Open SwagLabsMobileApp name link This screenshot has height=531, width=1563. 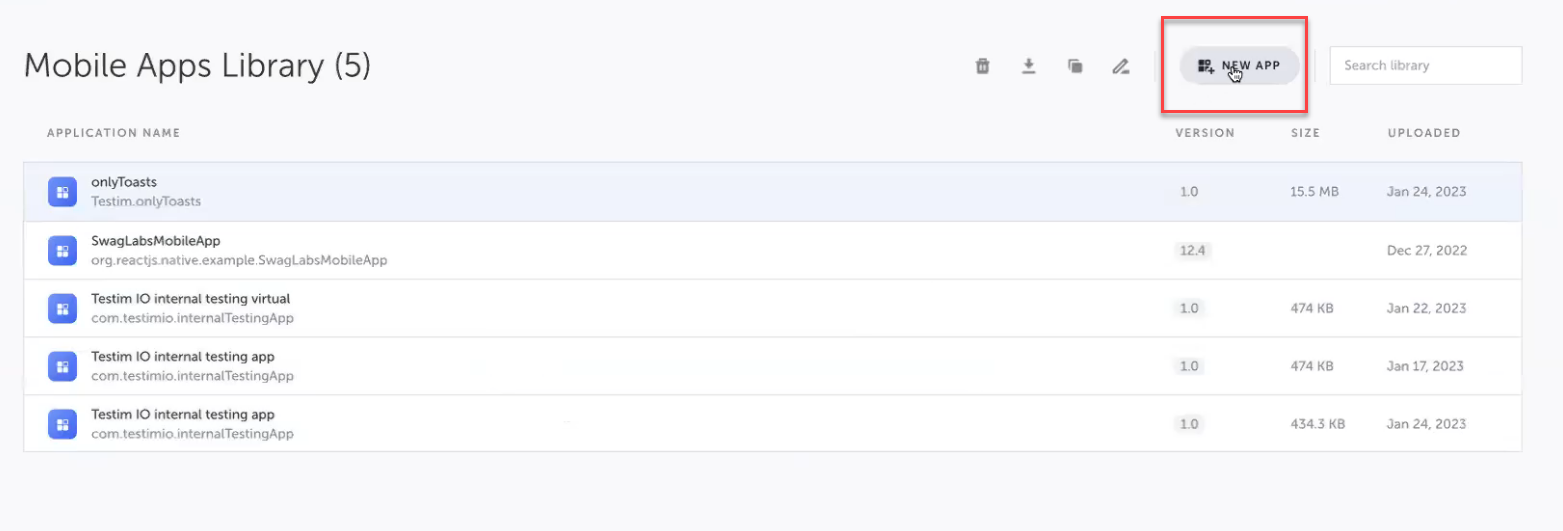click(x=155, y=241)
